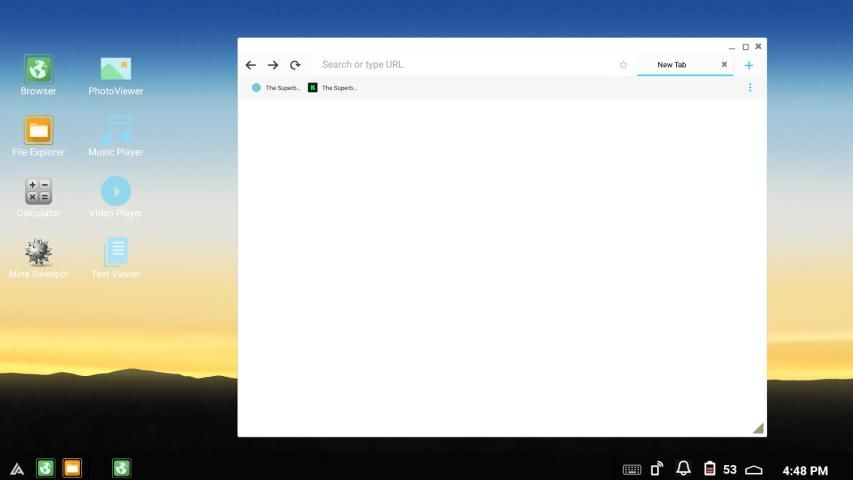Select the New Tab tab
The image size is (853, 480).
[x=672, y=65]
